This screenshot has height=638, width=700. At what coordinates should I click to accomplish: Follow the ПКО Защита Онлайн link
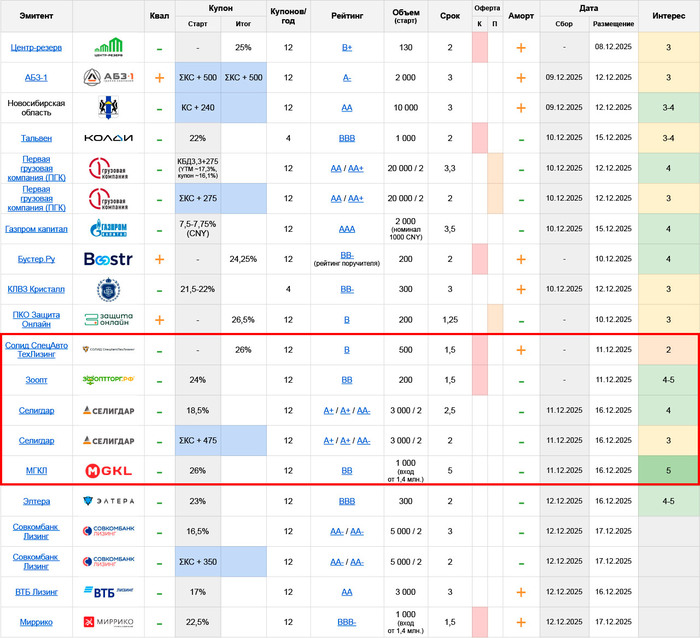point(37,320)
